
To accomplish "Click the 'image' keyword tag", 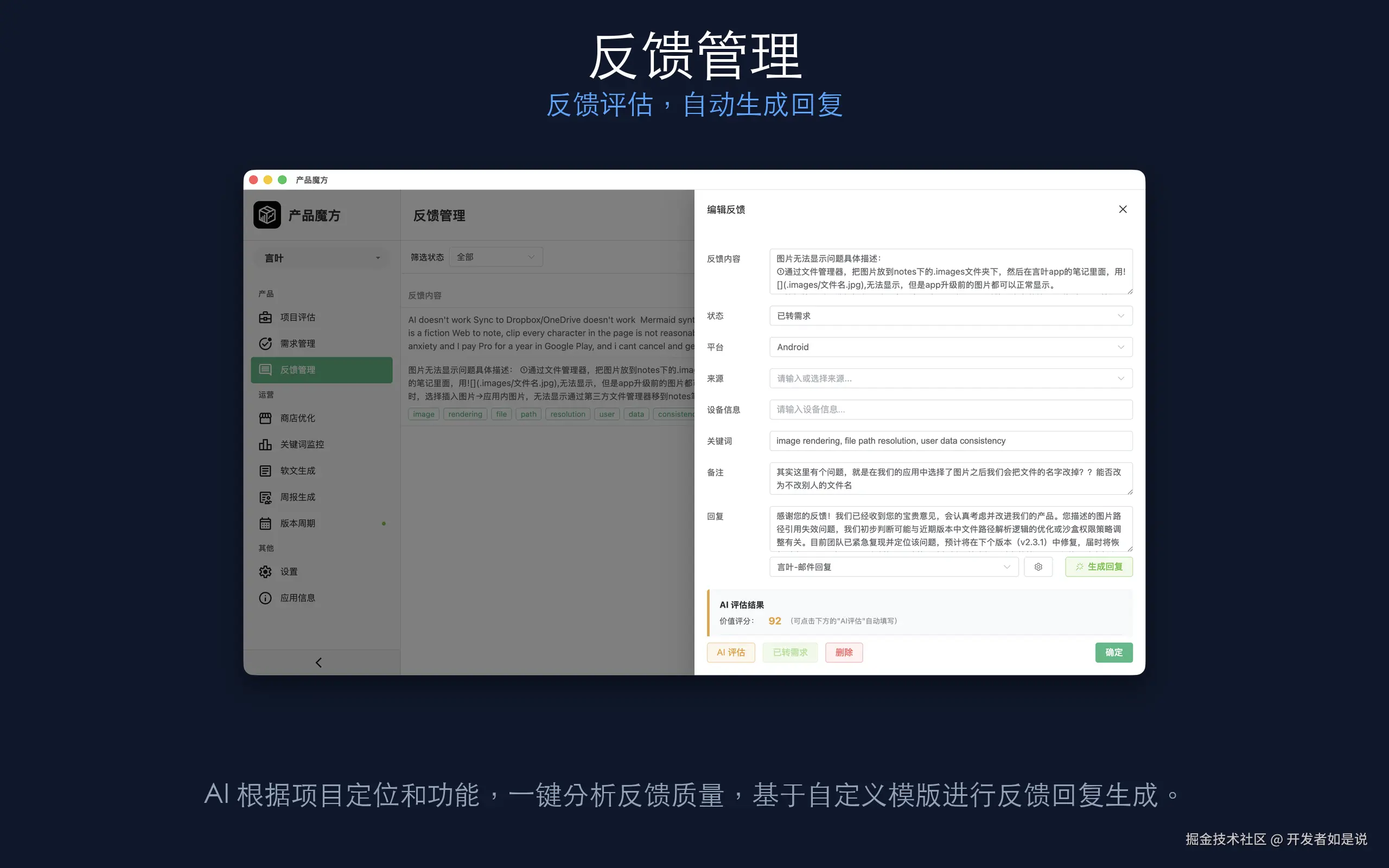I will coord(424,414).
